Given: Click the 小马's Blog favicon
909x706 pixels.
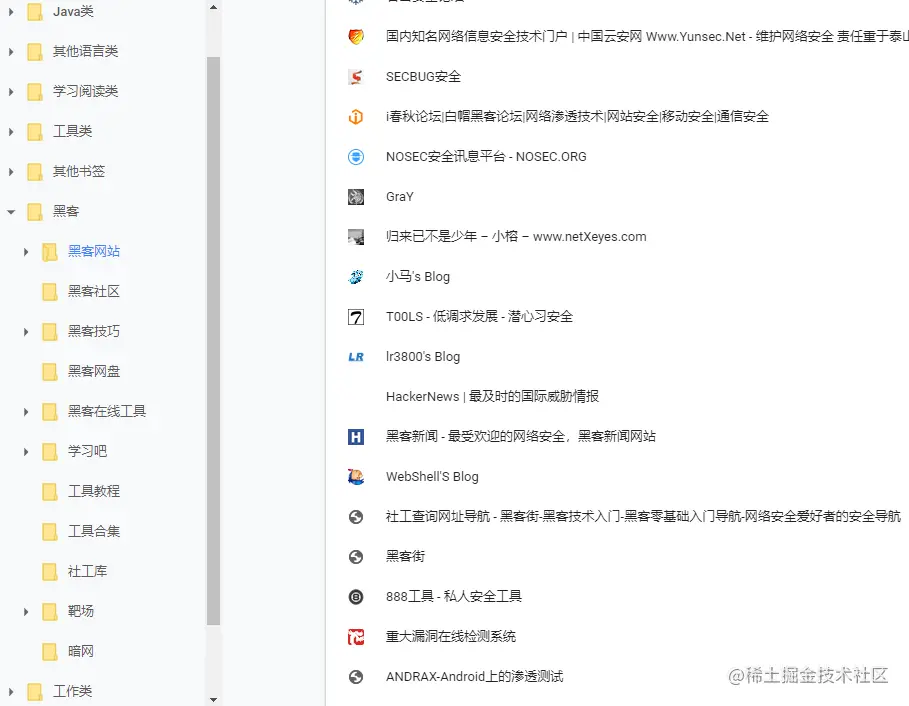Looking at the screenshot, I should 356,276.
